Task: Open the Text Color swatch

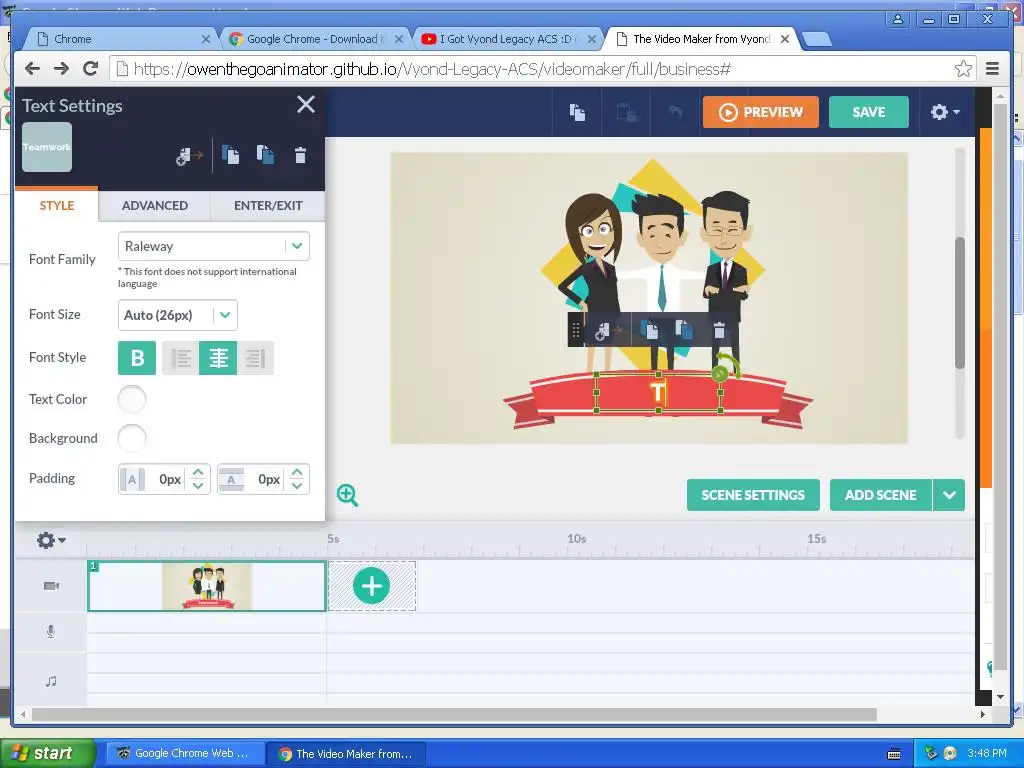Action: pos(132,399)
